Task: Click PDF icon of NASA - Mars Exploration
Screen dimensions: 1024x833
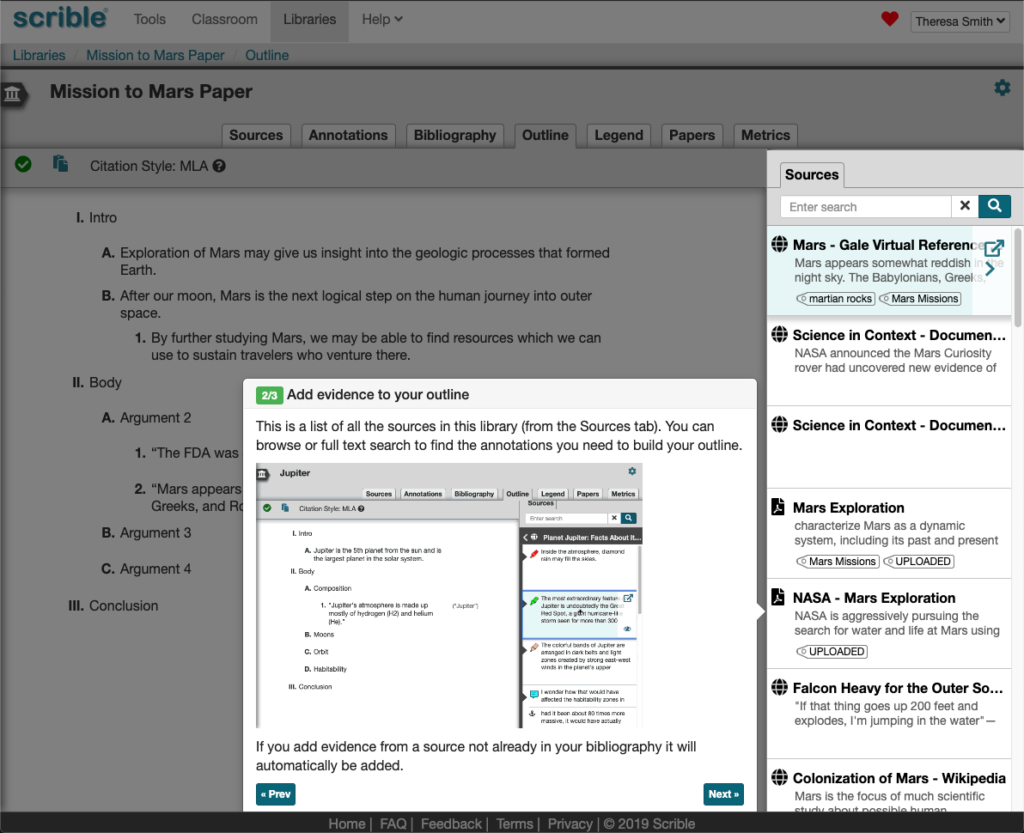Action: (778, 597)
